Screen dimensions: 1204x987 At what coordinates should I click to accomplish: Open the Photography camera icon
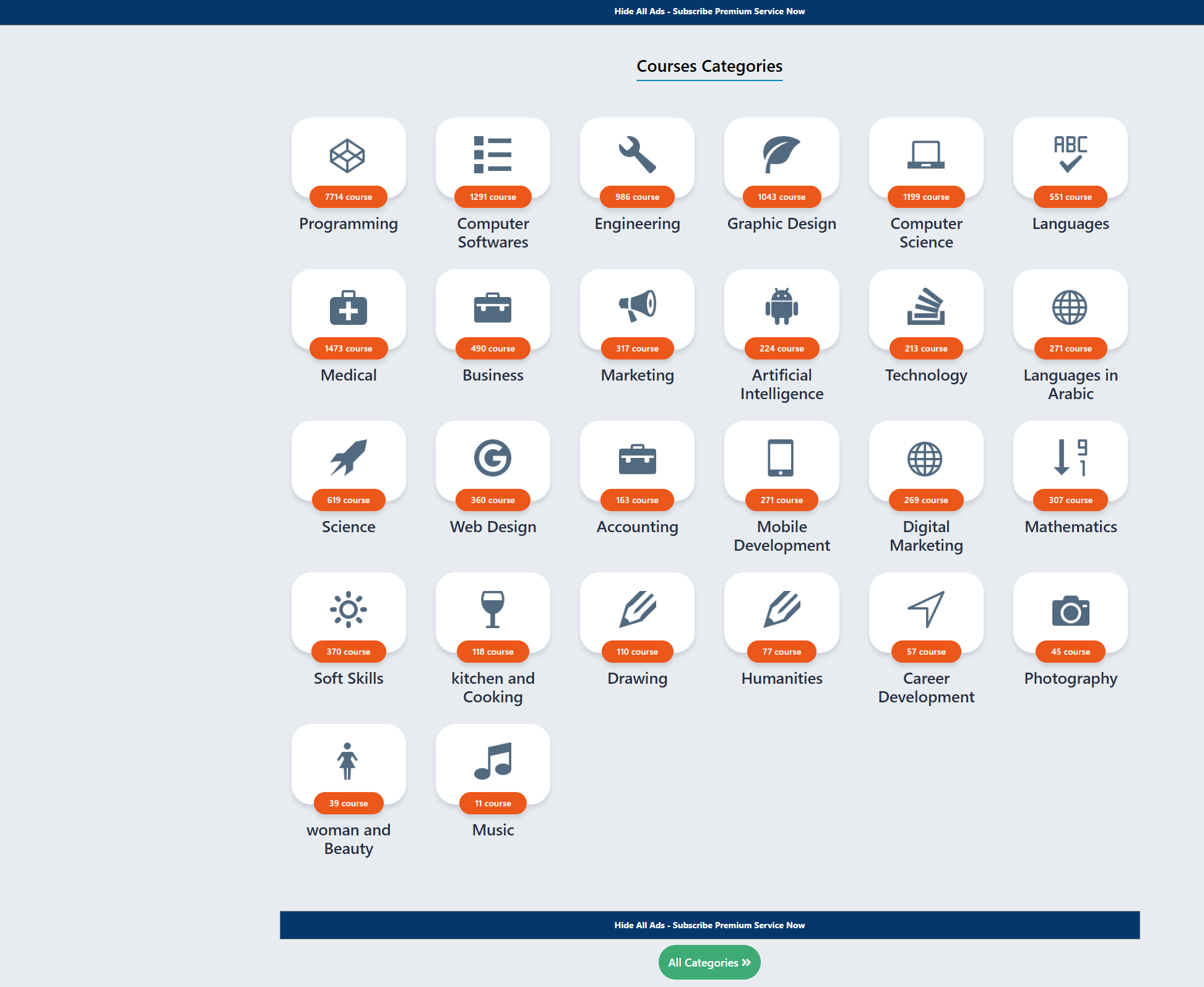[x=1070, y=611]
